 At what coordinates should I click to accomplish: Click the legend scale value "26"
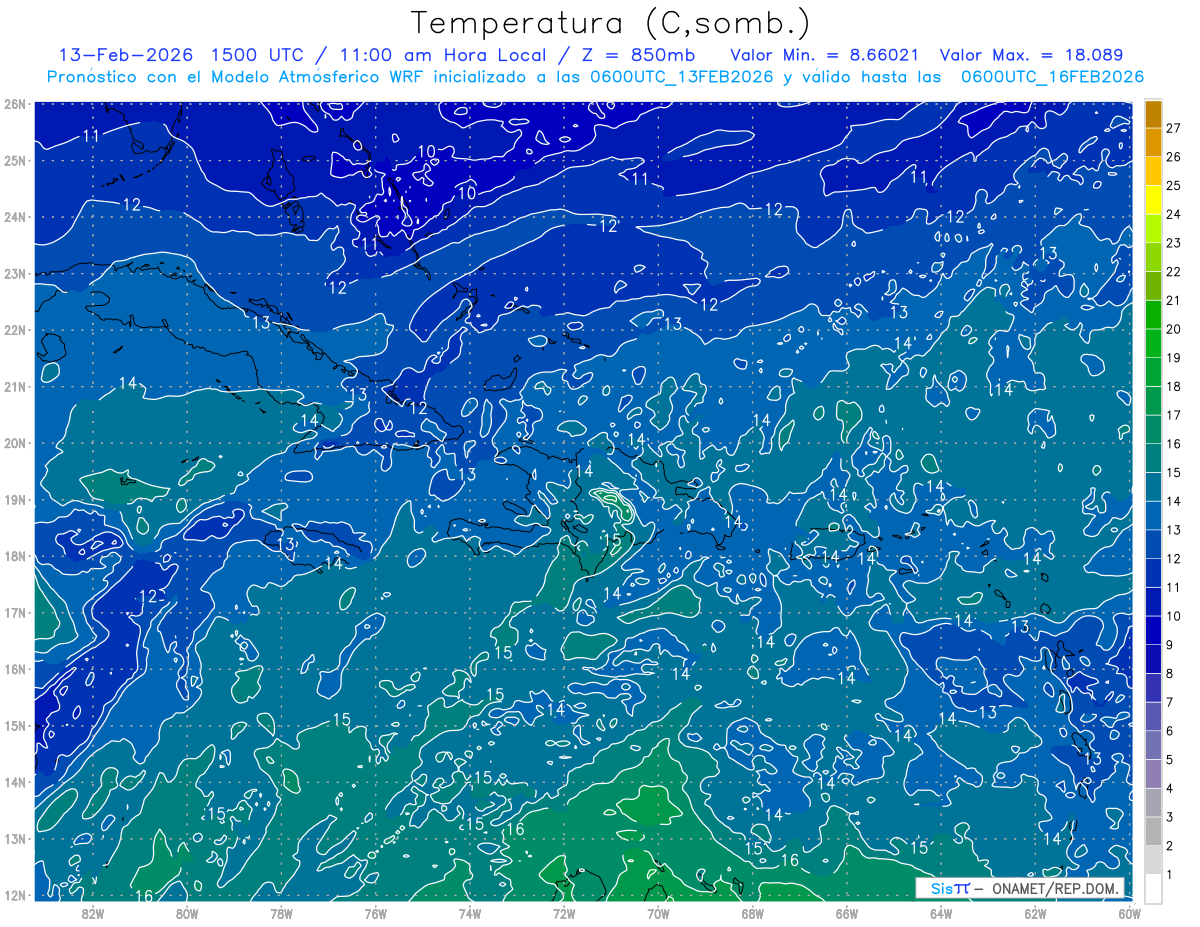point(1174,157)
